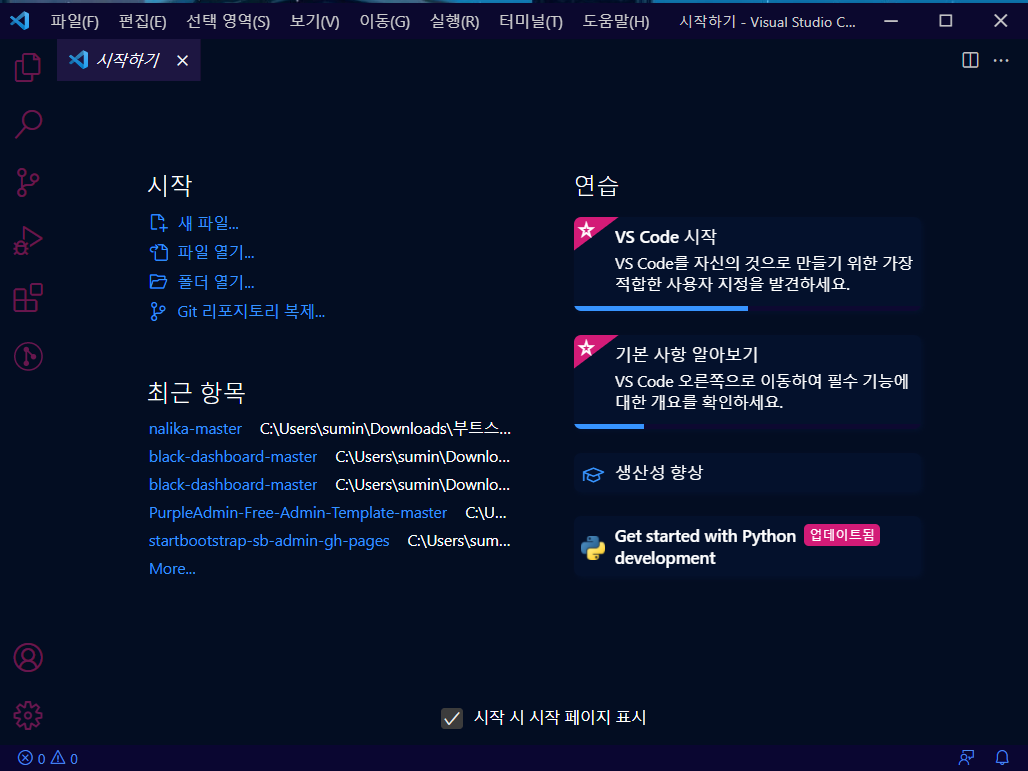Click the Git clone branch icon
Screen dimensions: 1028x771
(157, 311)
